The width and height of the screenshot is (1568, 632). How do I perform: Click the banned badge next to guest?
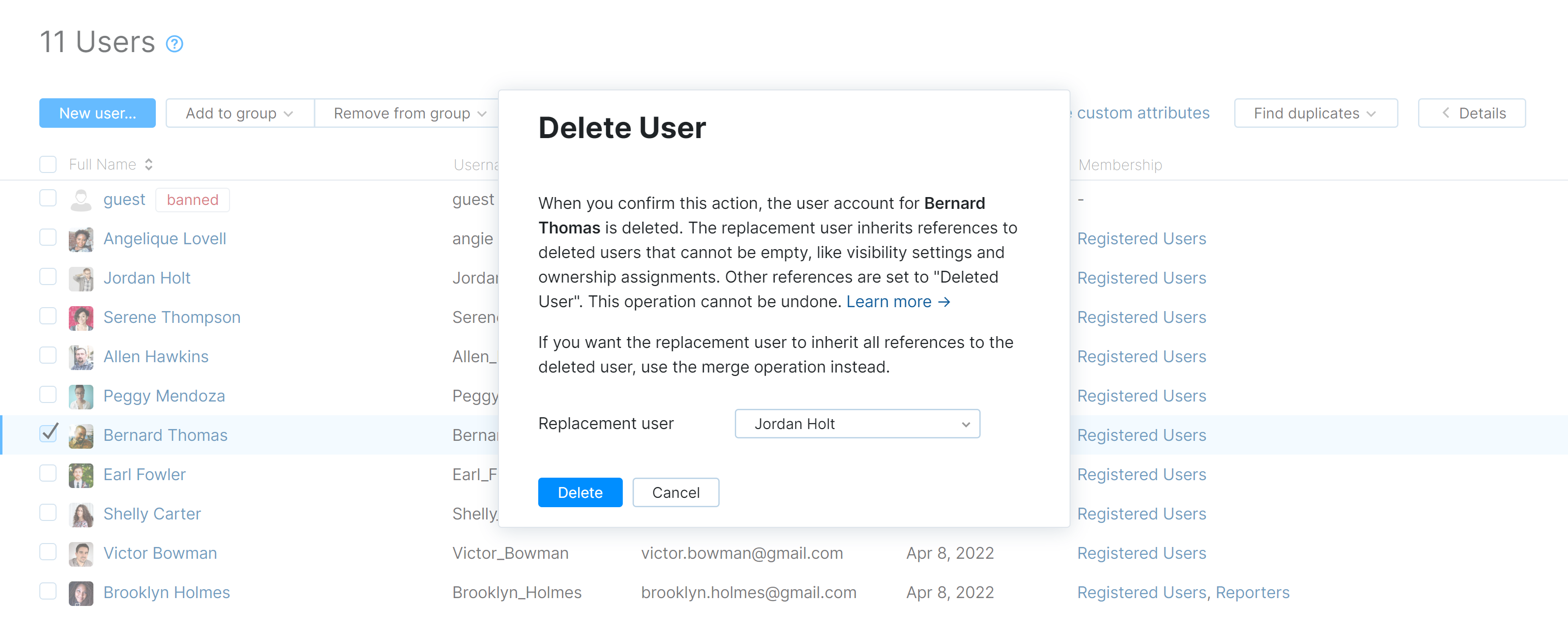pos(192,199)
